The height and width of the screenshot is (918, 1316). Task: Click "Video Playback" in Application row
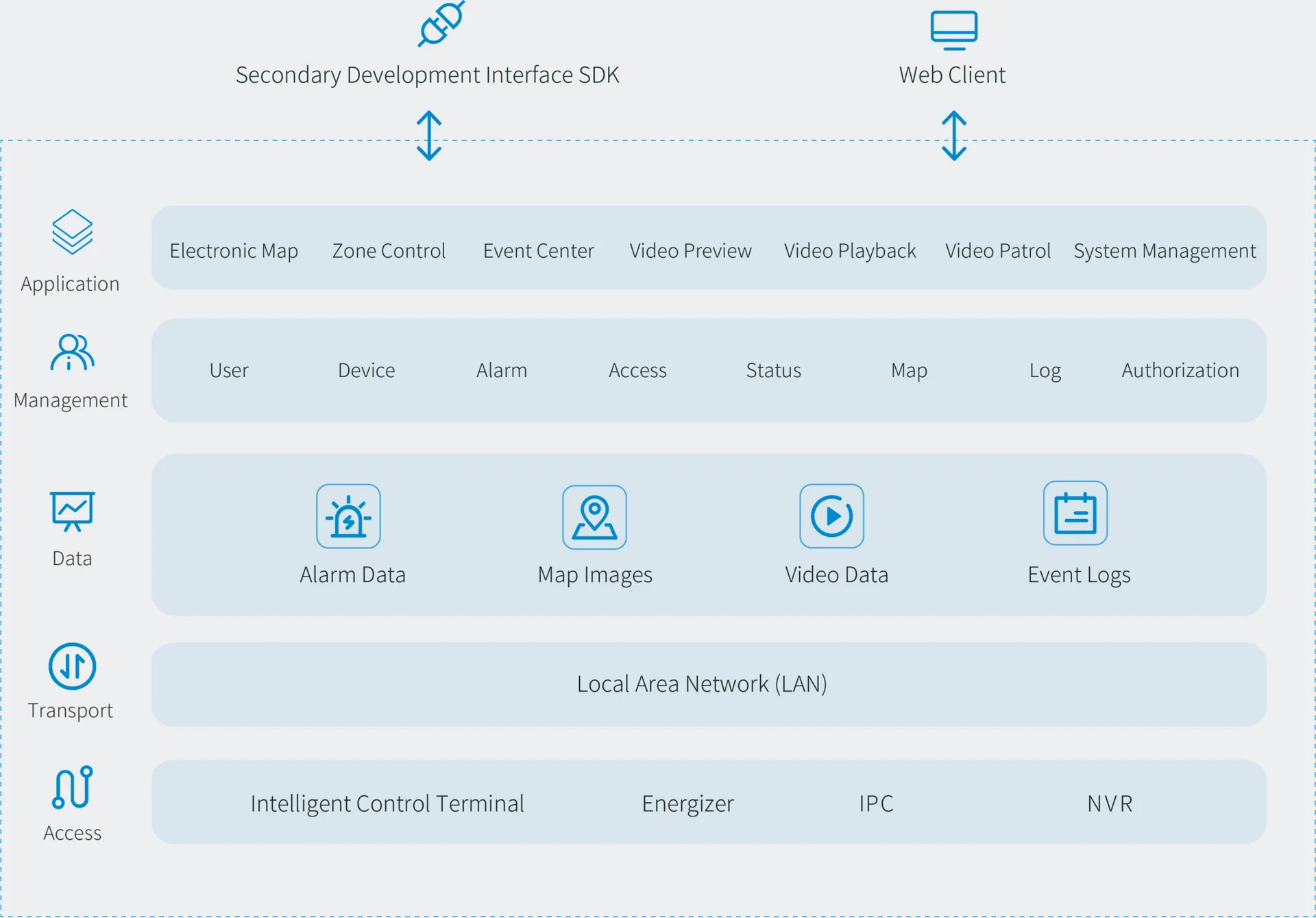point(850,251)
